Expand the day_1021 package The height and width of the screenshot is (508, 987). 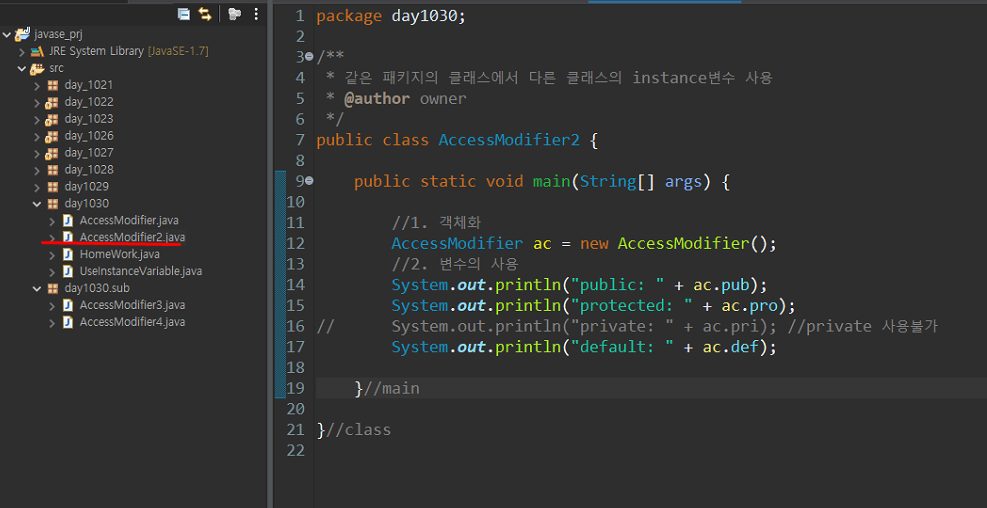pyautogui.click(x=37, y=85)
